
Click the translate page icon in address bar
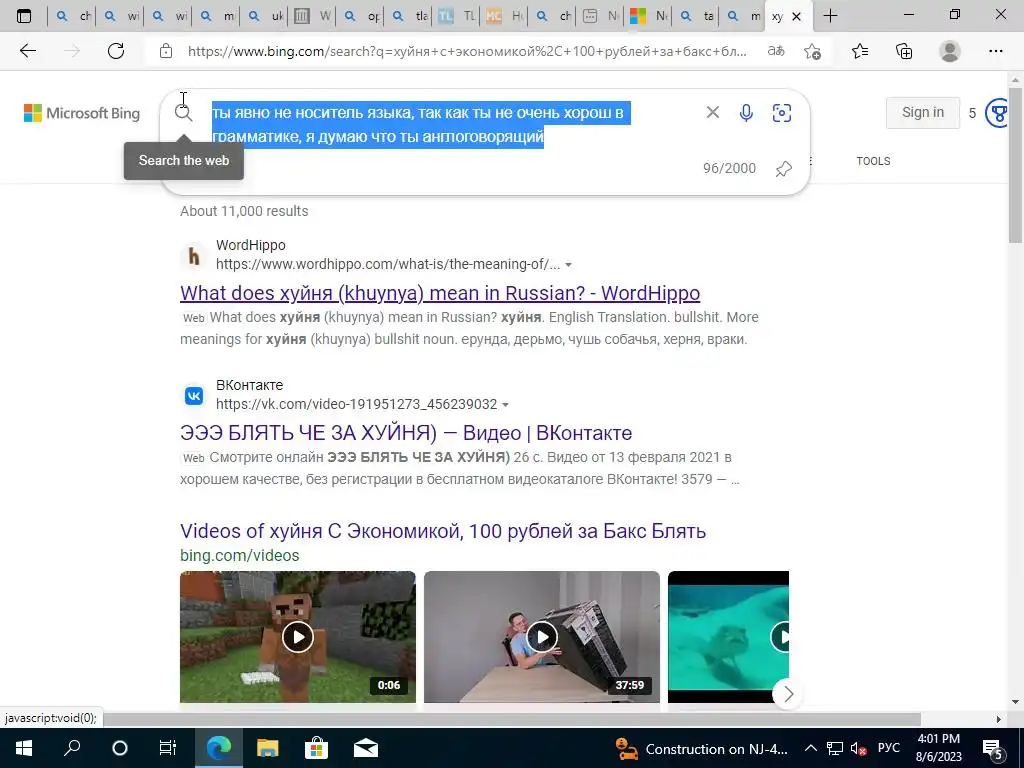(776, 51)
